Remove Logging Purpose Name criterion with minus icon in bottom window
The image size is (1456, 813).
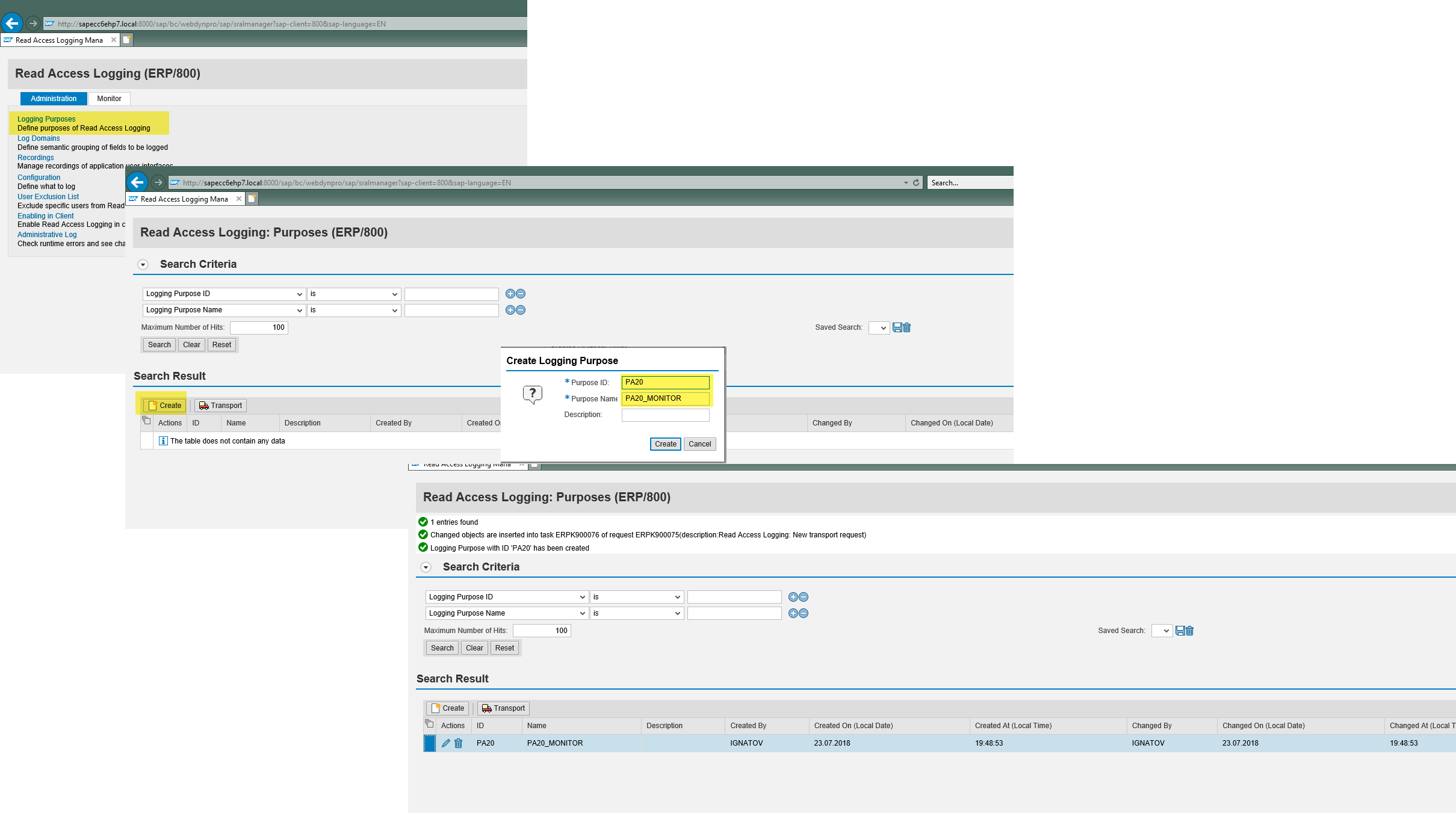pyautogui.click(x=804, y=613)
